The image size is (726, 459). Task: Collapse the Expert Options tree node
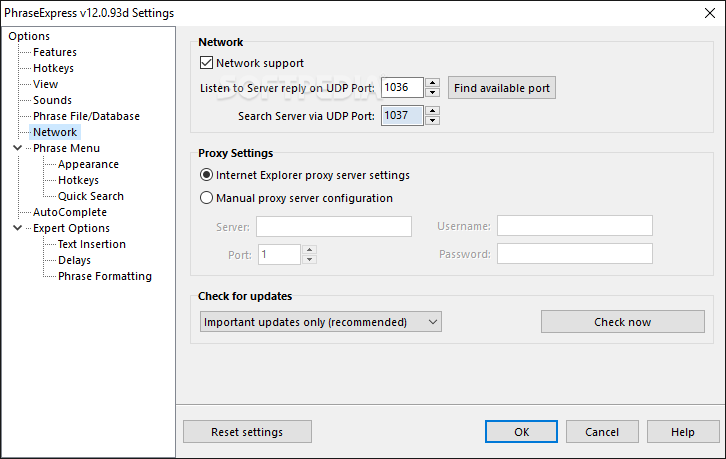click(x=18, y=228)
